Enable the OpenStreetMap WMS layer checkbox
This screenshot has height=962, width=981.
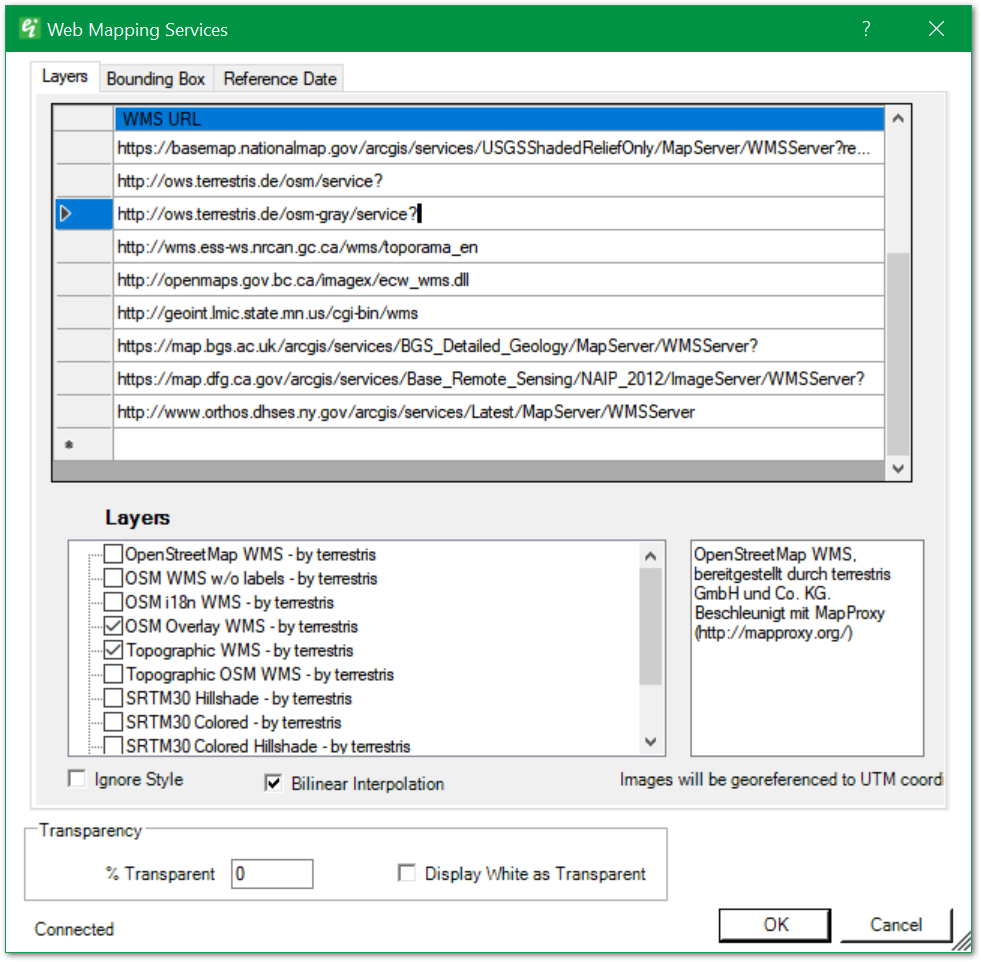pyautogui.click(x=115, y=554)
